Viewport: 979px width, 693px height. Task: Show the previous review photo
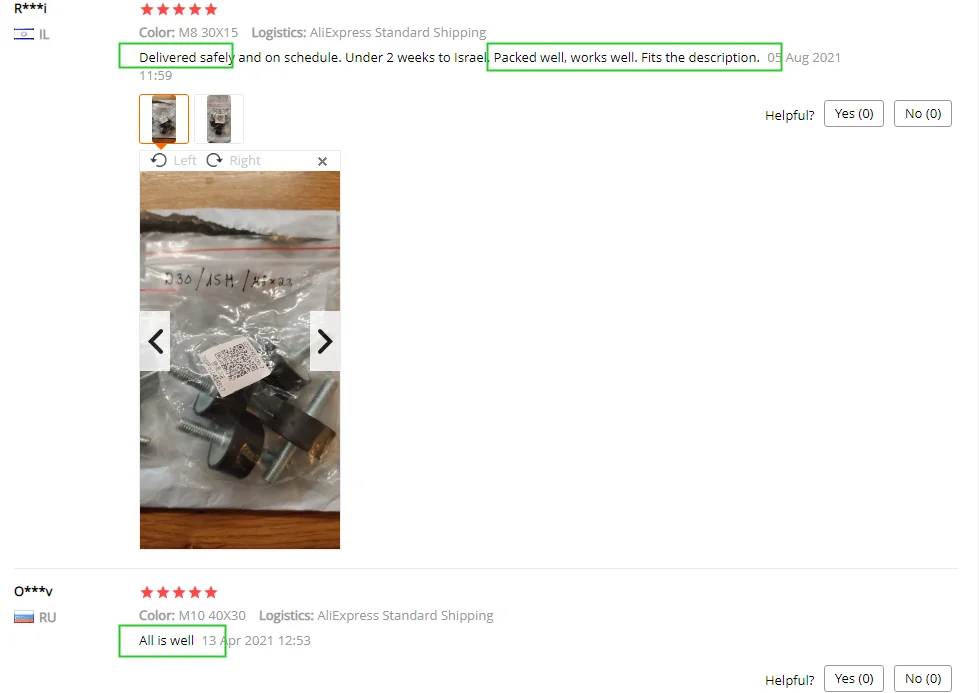pyautogui.click(x=155, y=341)
